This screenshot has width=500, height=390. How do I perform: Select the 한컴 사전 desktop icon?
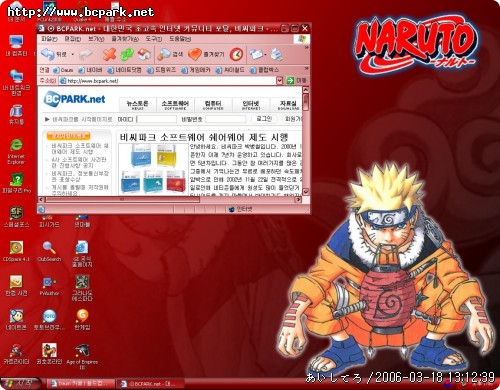pos(16,286)
